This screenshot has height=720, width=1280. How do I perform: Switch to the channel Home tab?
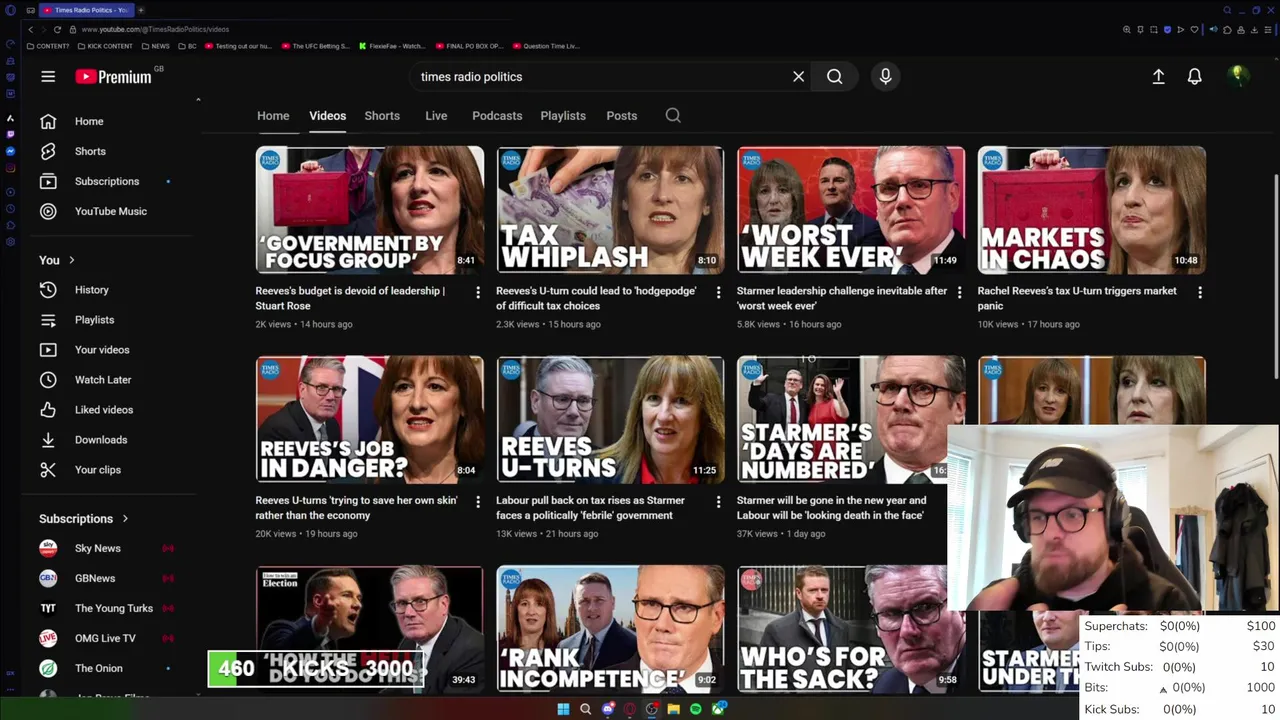[x=273, y=116]
